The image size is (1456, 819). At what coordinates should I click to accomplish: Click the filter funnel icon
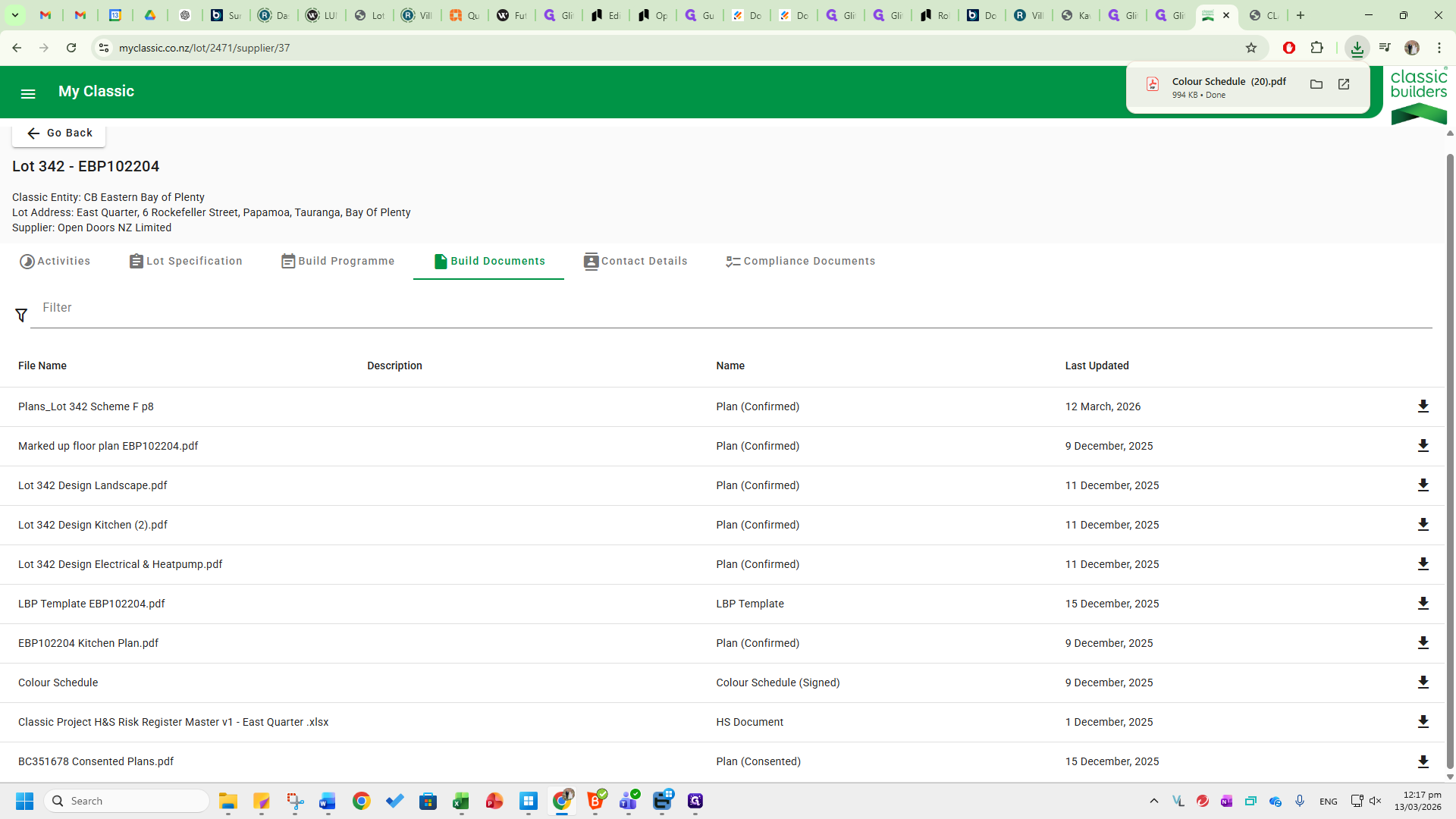pos(21,315)
